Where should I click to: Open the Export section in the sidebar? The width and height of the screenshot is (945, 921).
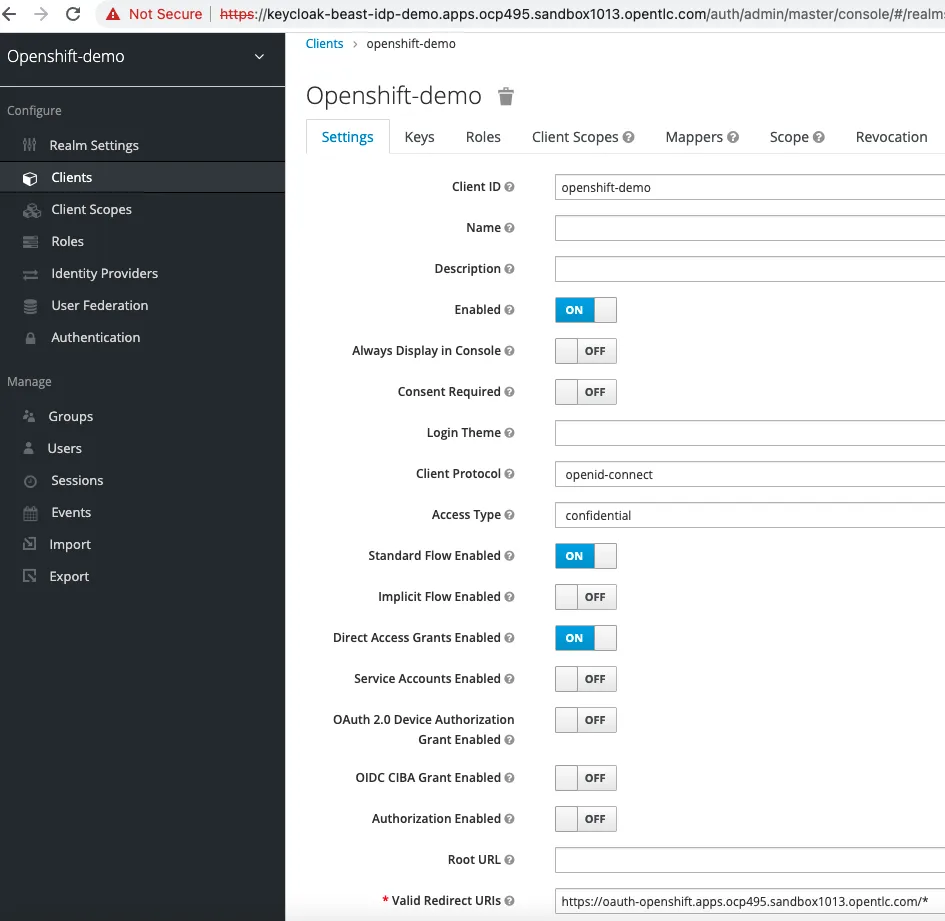68,576
